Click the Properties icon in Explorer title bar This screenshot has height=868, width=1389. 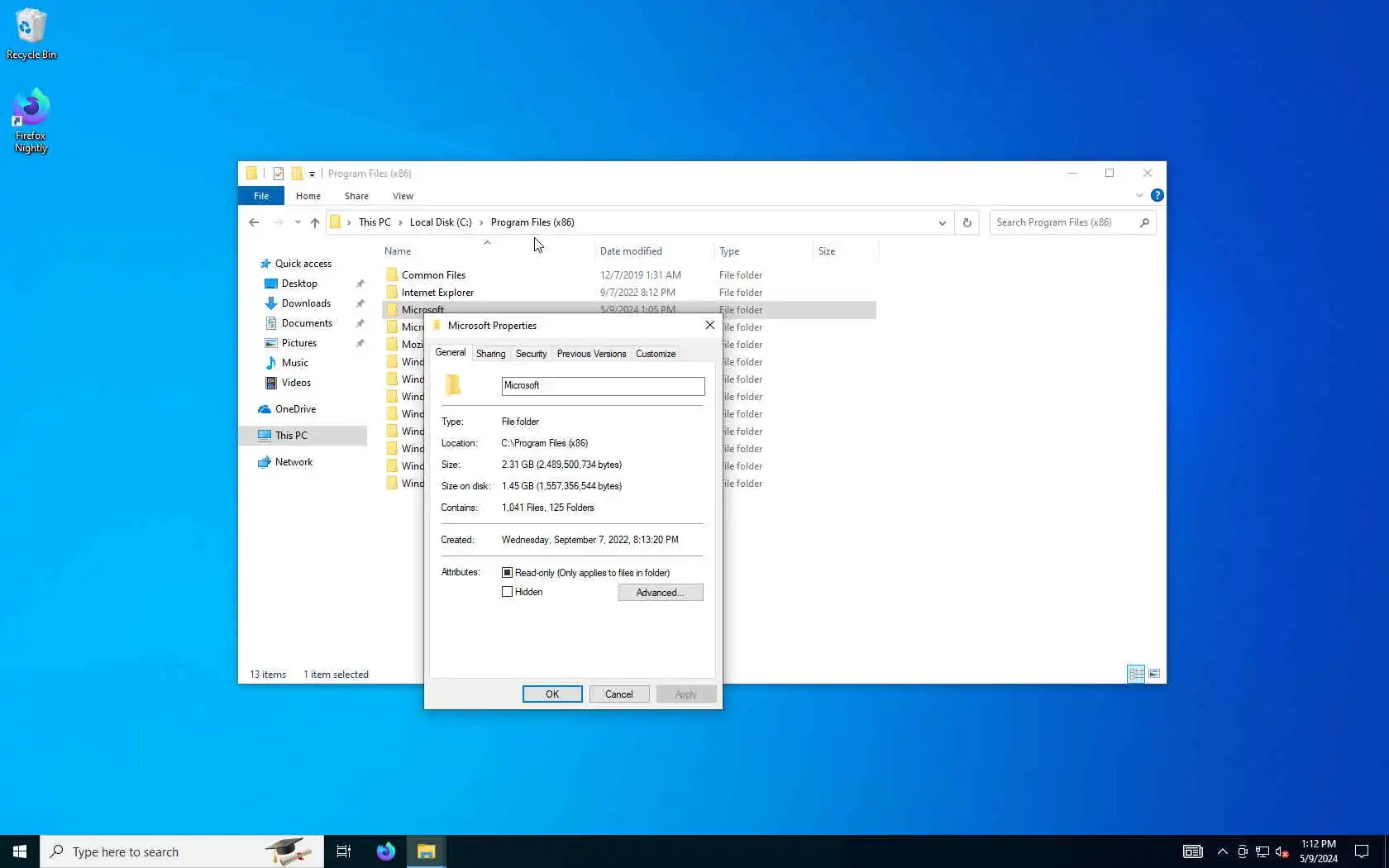(279, 174)
